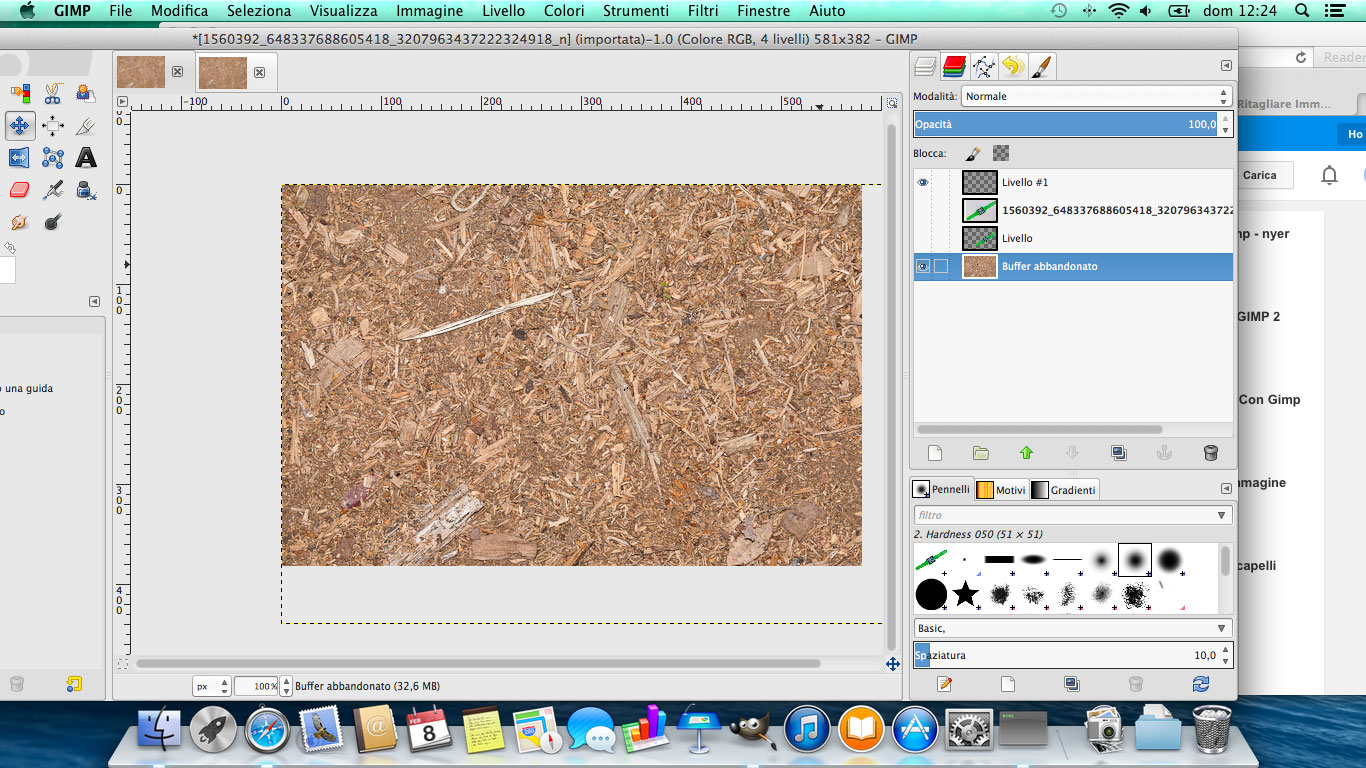Adjust the Spaziatura brush spacing slider
This screenshot has width=1366, height=768.
click(1073, 655)
